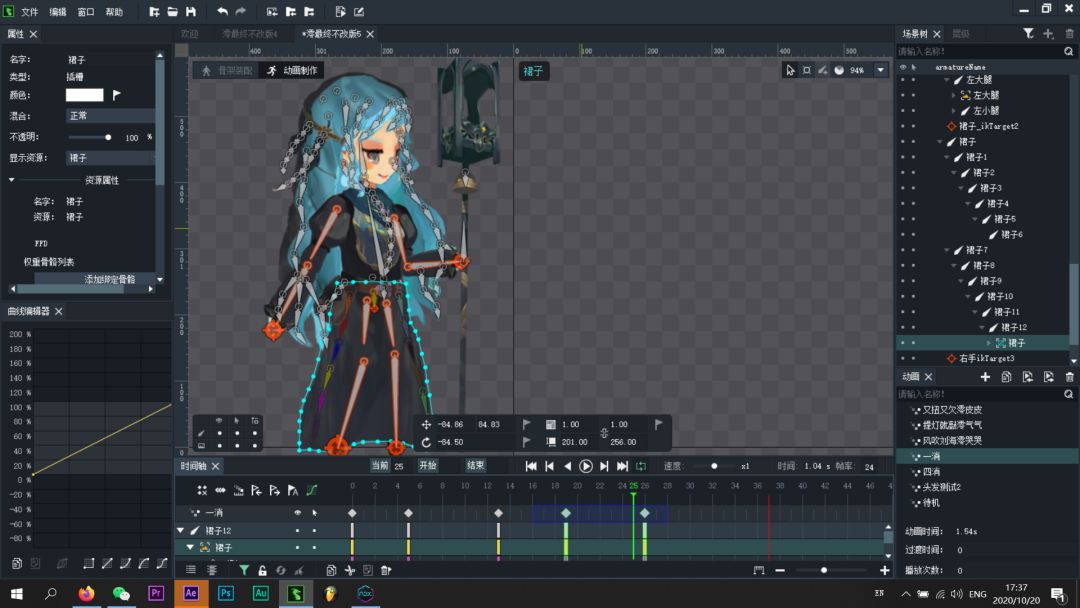Image resolution: width=1080 pixels, height=608 pixels.
Task: Delete the selected scene tree item with trash
Action: (1069, 33)
